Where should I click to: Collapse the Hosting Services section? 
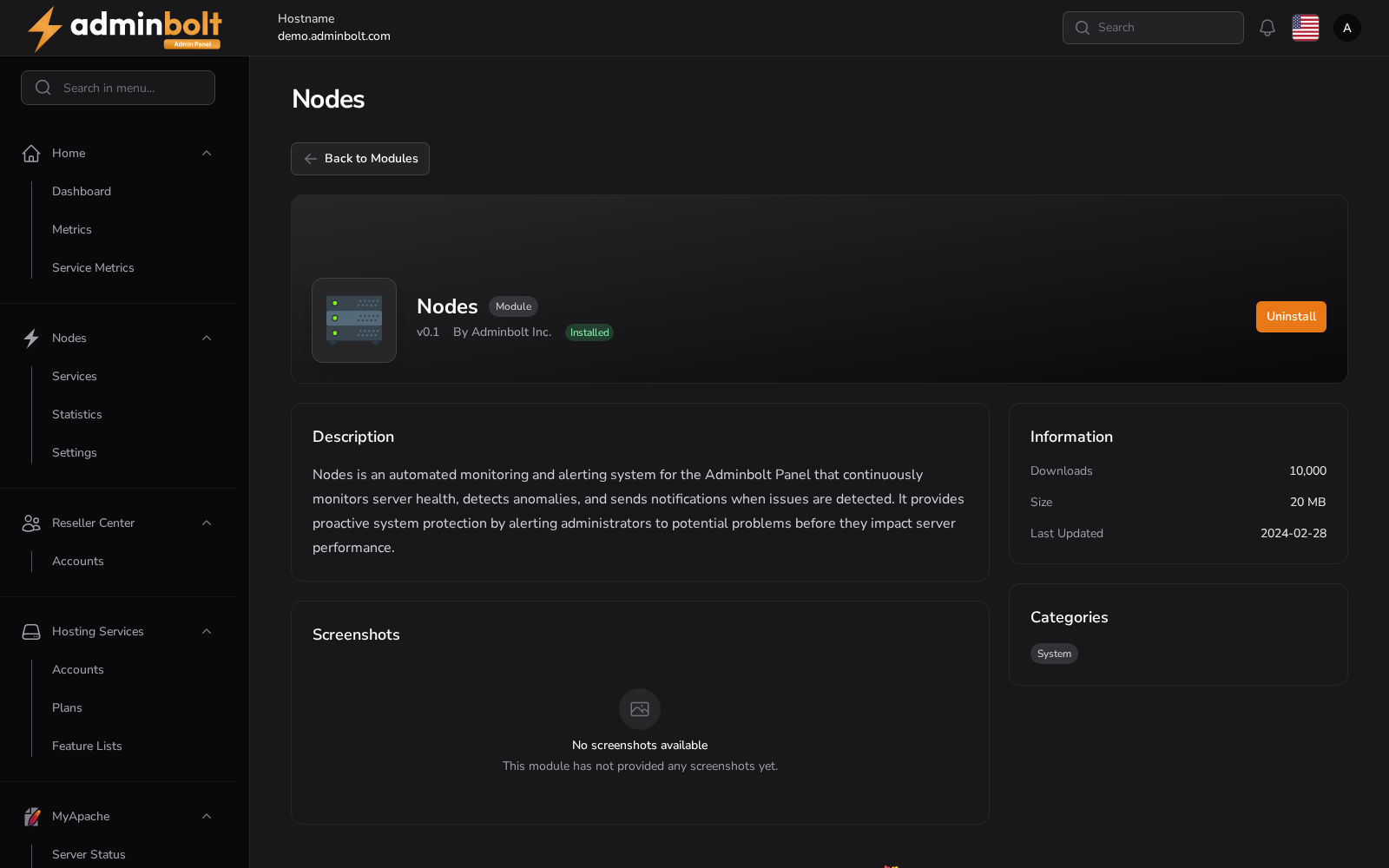tap(207, 632)
